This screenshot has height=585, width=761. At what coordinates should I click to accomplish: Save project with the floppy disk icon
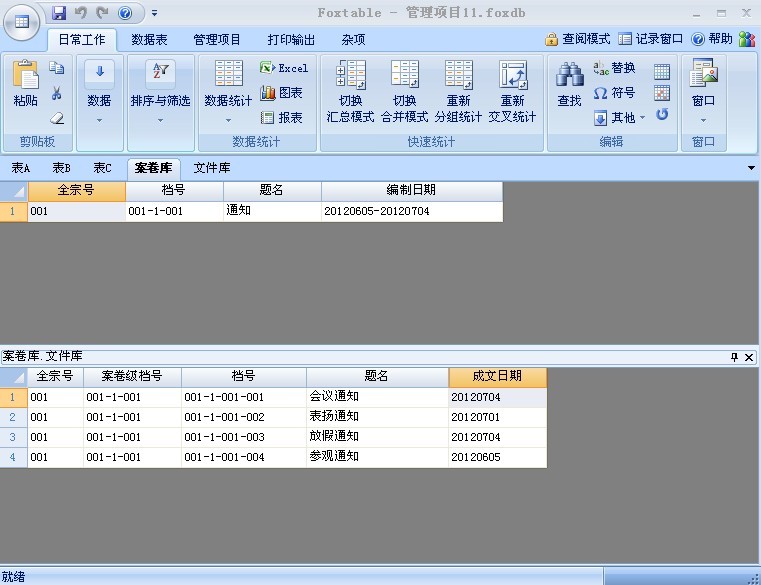pos(59,13)
